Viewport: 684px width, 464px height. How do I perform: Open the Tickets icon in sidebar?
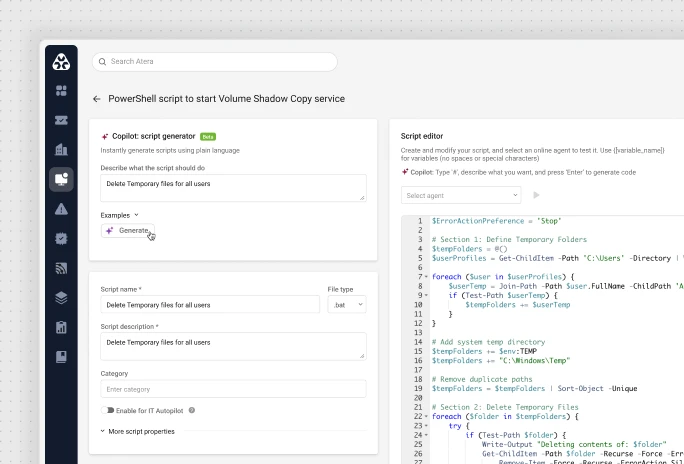pyautogui.click(x=61, y=120)
